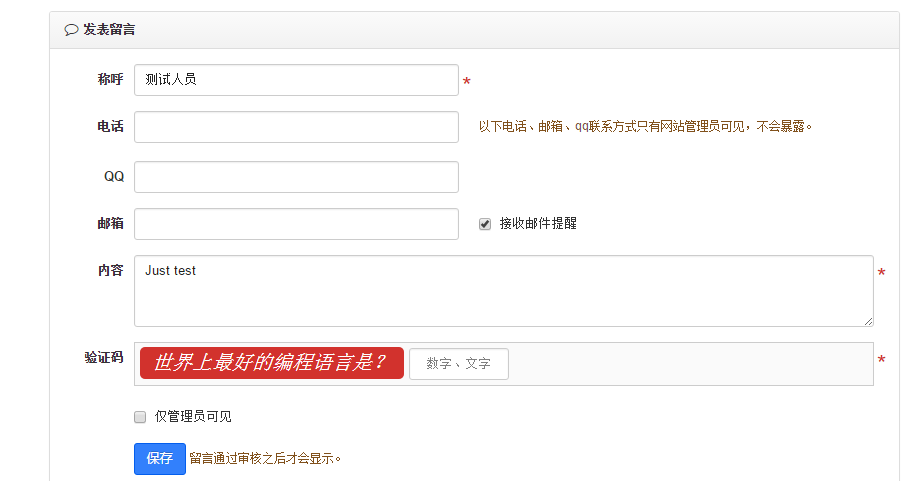Click inside the 内容 text area

[503, 290]
